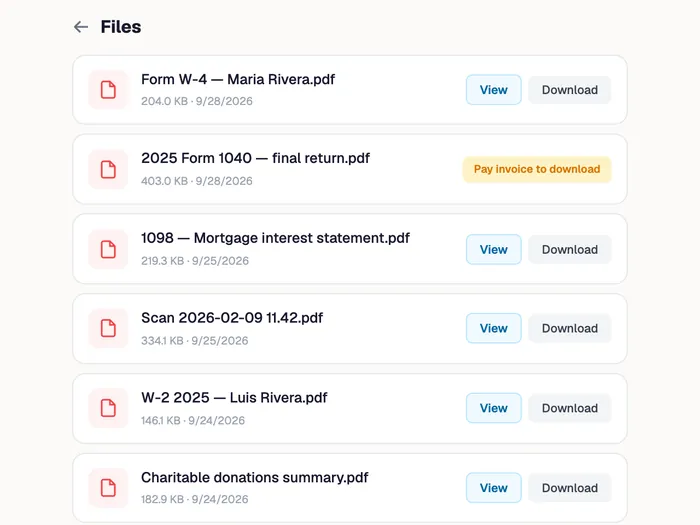Screen dimensions: 700x525
Task: Select file name Scan 2026-02-09 11.42.pdf
Action: (x=232, y=318)
